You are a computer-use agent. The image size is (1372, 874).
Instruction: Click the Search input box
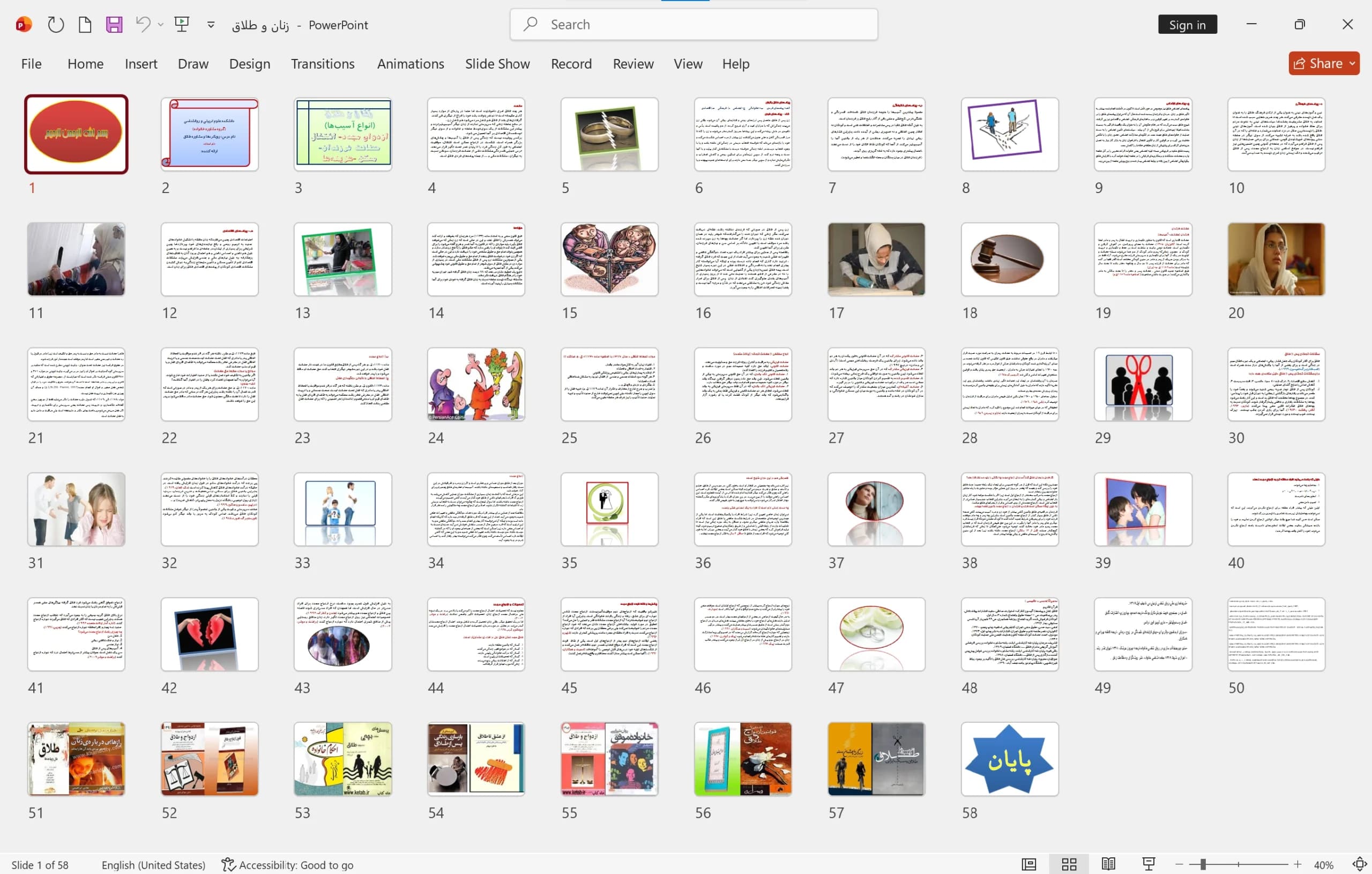point(694,25)
